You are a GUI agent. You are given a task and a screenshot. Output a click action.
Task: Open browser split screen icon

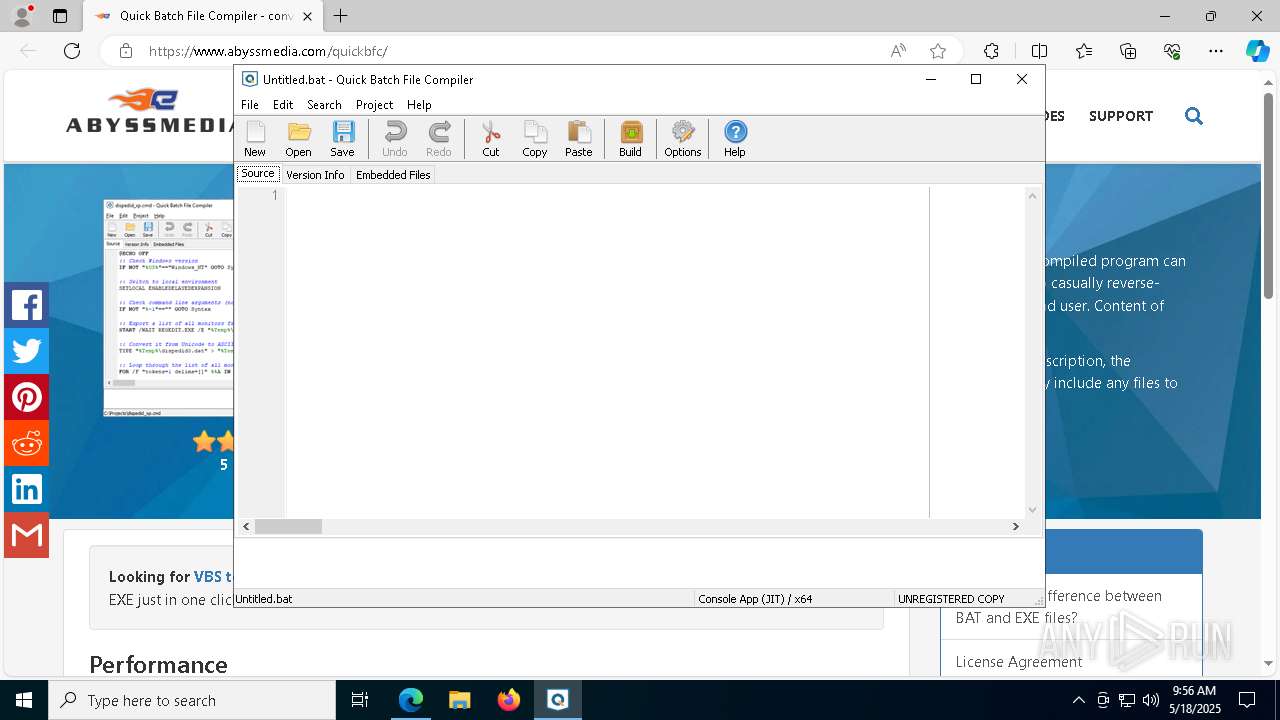[x=1039, y=51]
